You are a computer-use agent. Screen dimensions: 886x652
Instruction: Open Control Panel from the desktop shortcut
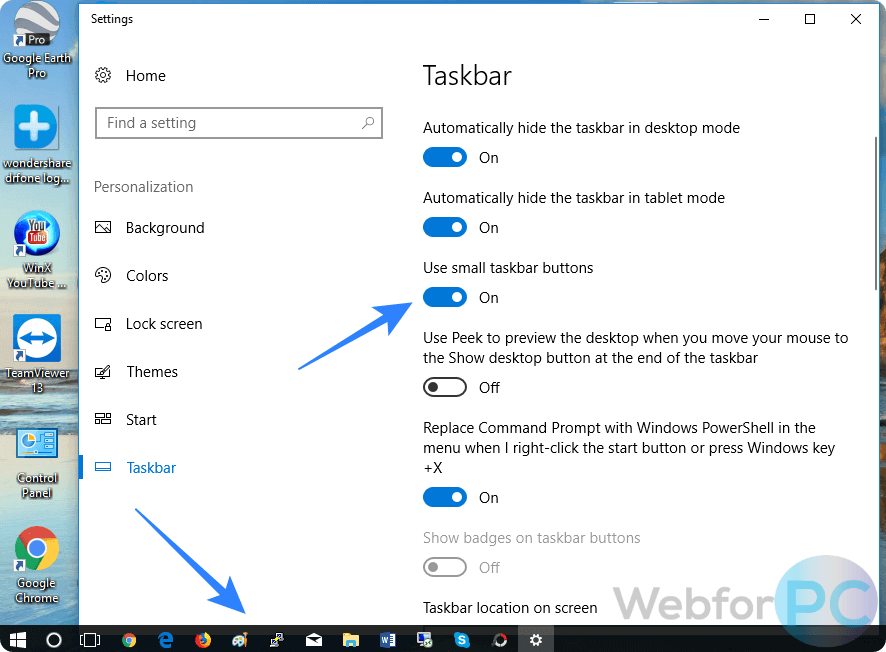37,443
